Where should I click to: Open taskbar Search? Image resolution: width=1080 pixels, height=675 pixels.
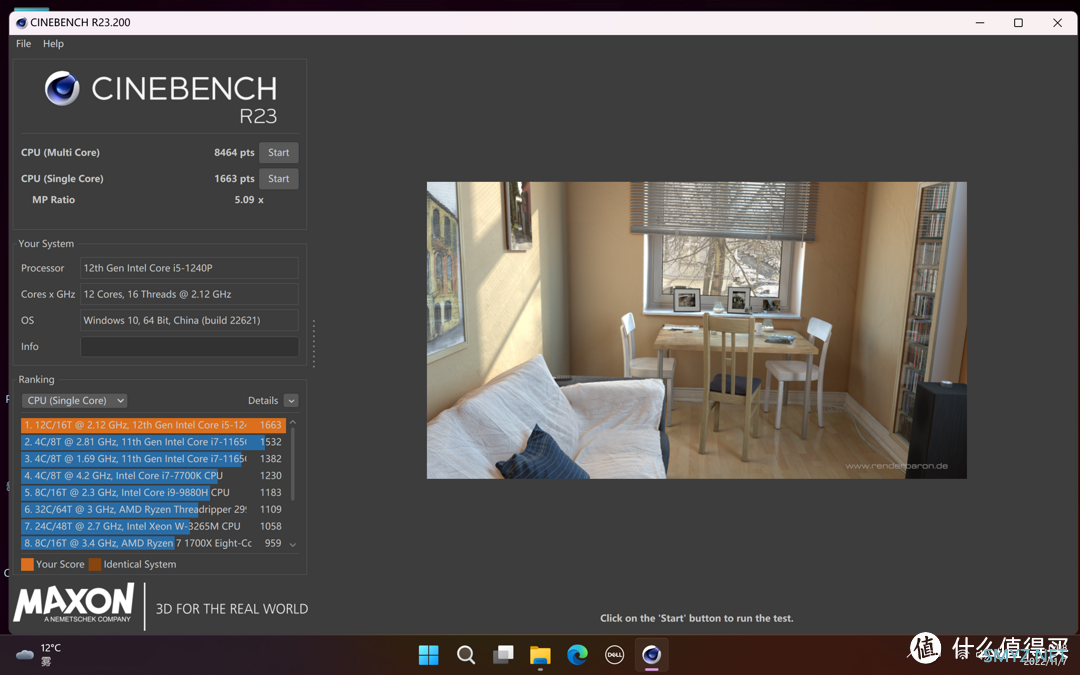(x=466, y=654)
